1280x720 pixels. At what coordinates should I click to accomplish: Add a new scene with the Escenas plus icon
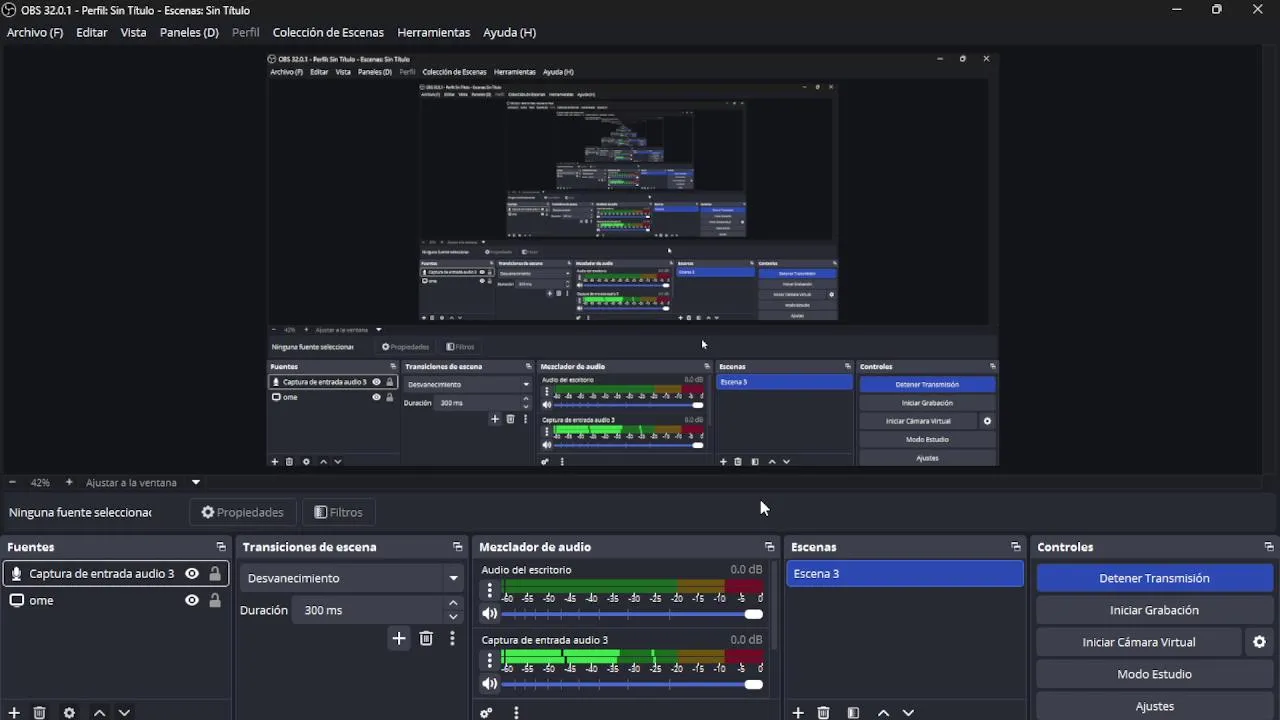click(x=798, y=713)
